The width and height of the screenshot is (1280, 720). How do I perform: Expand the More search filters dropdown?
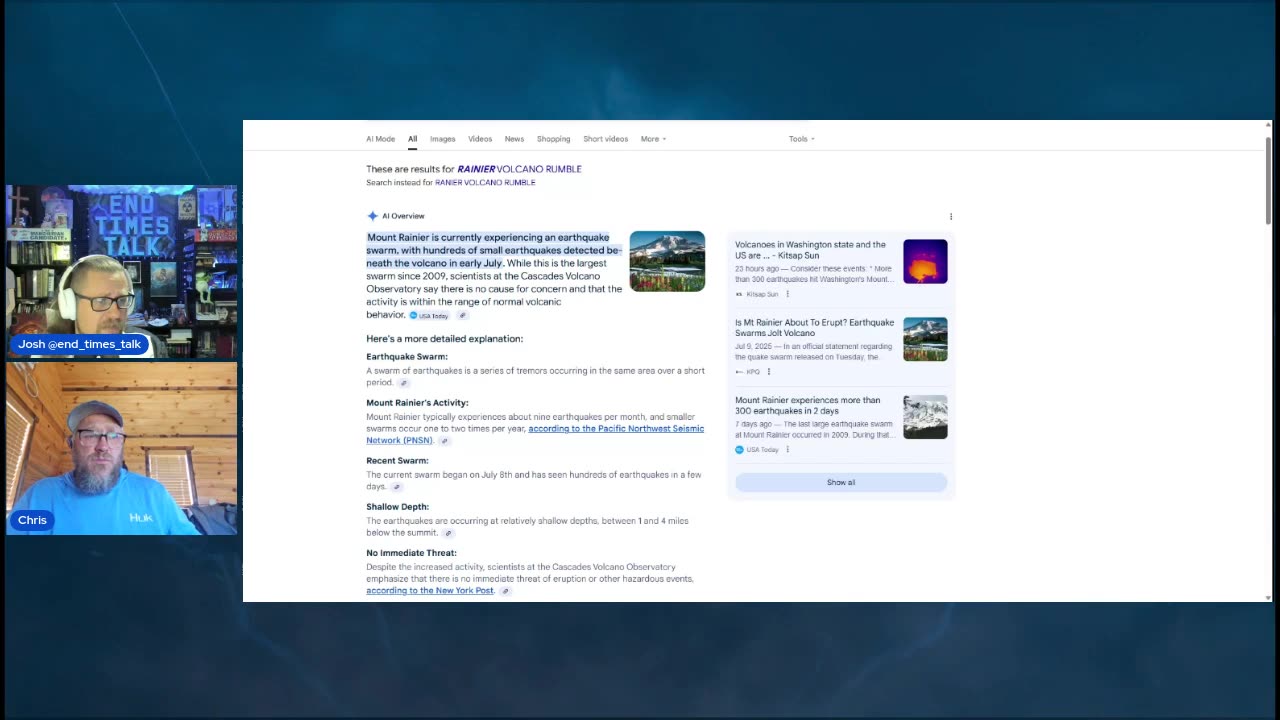653,139
